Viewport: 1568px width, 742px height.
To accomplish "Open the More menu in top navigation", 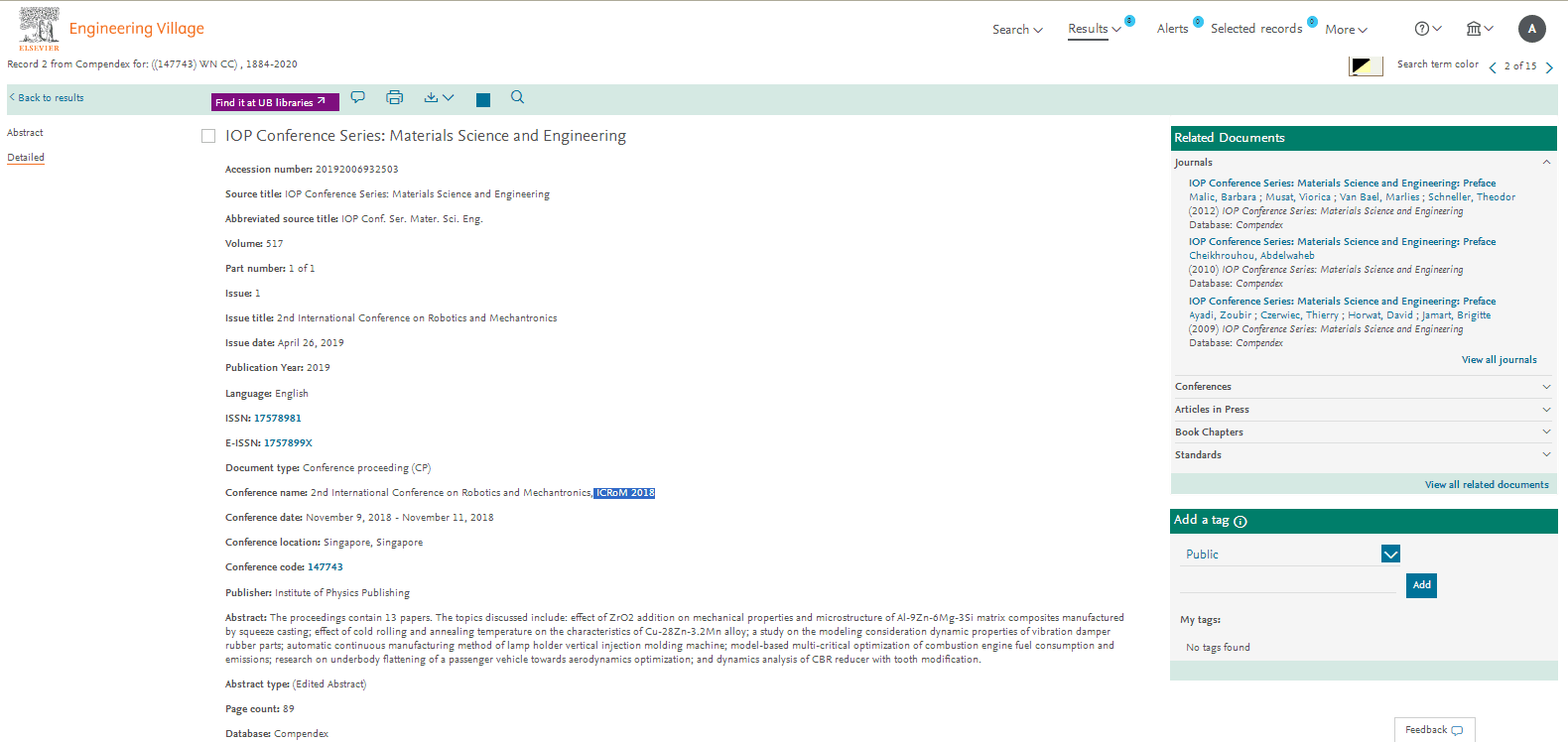I will (1346, 30).
